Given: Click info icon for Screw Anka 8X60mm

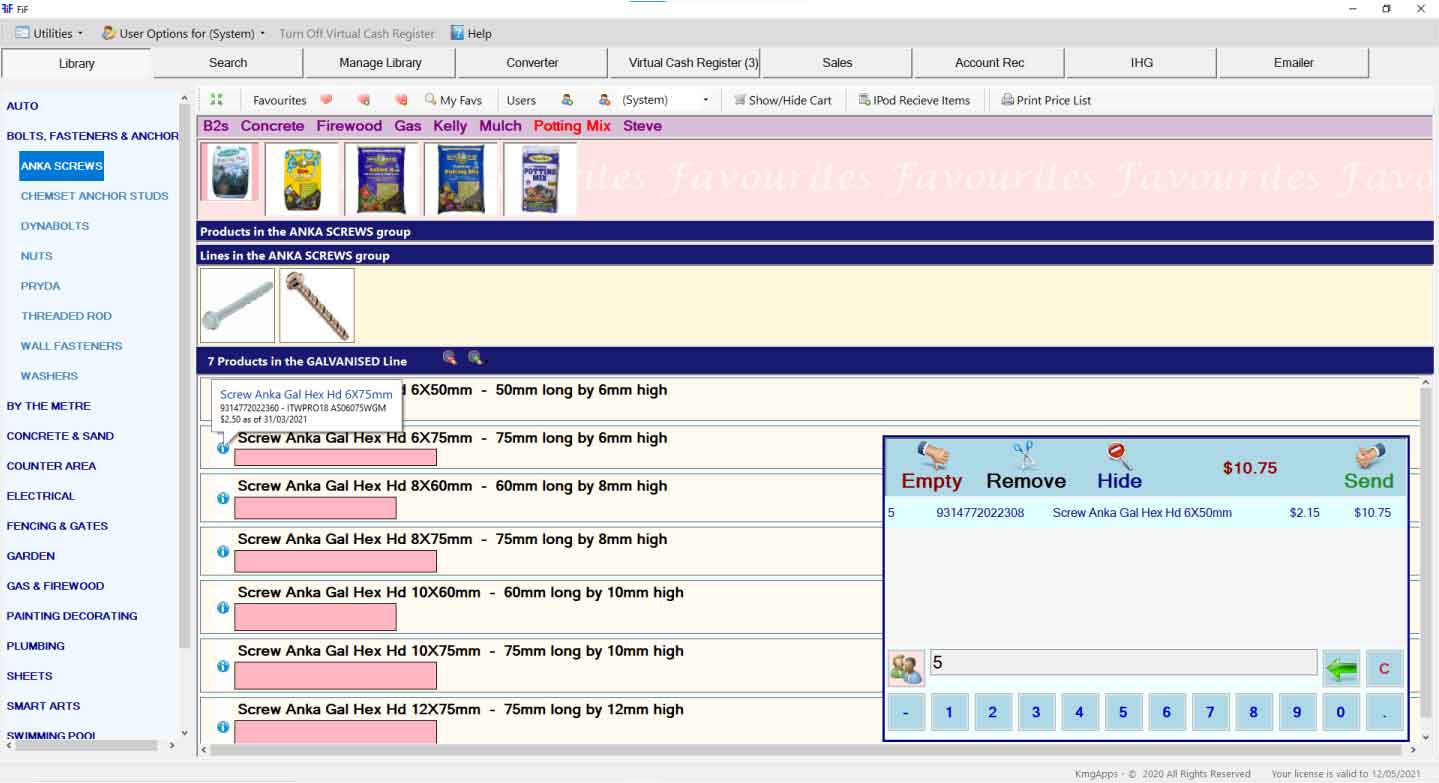Looking at the screenshot, I should [223, 498].
